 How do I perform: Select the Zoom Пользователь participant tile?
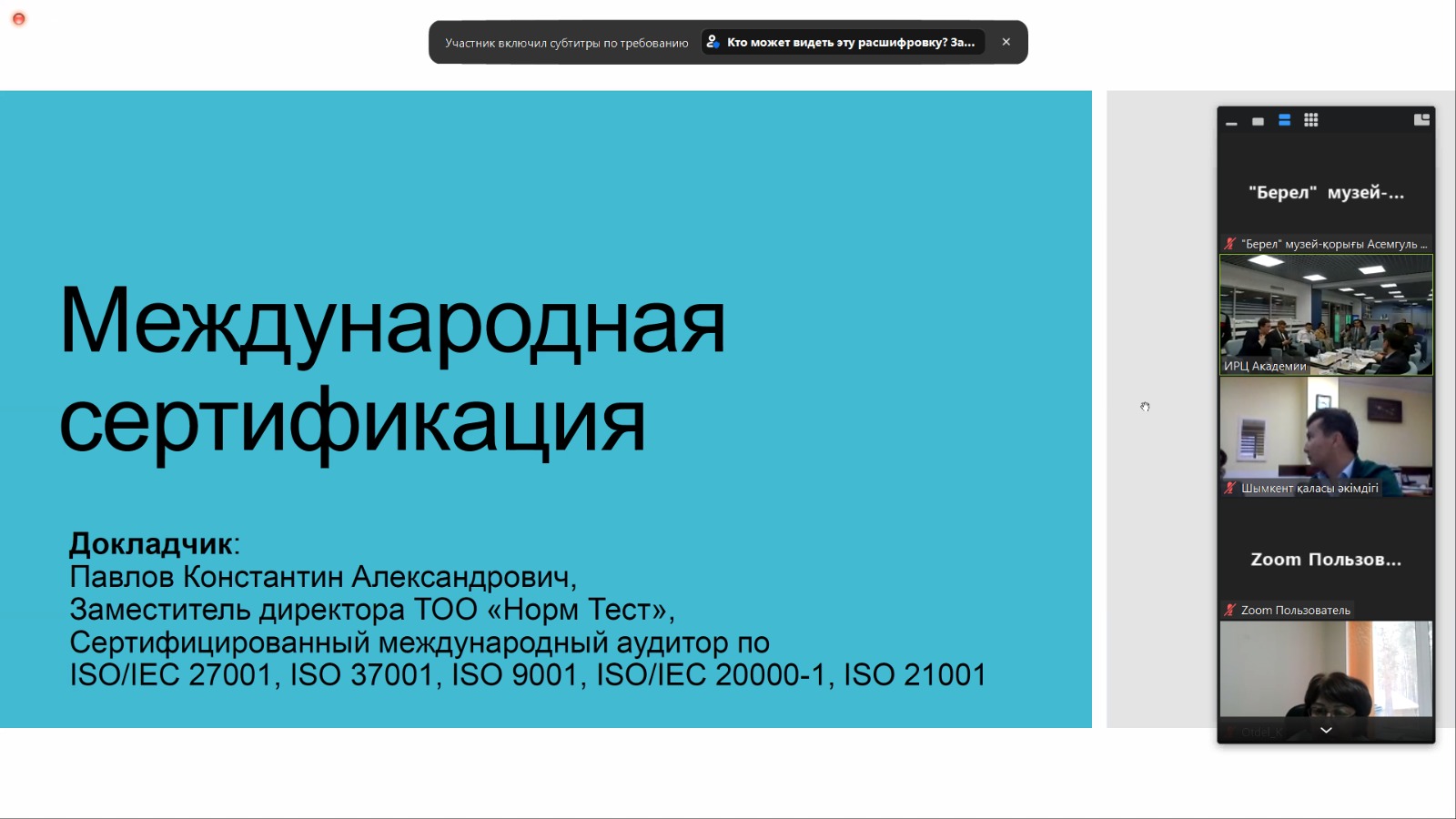click(x=1326, y=559)
